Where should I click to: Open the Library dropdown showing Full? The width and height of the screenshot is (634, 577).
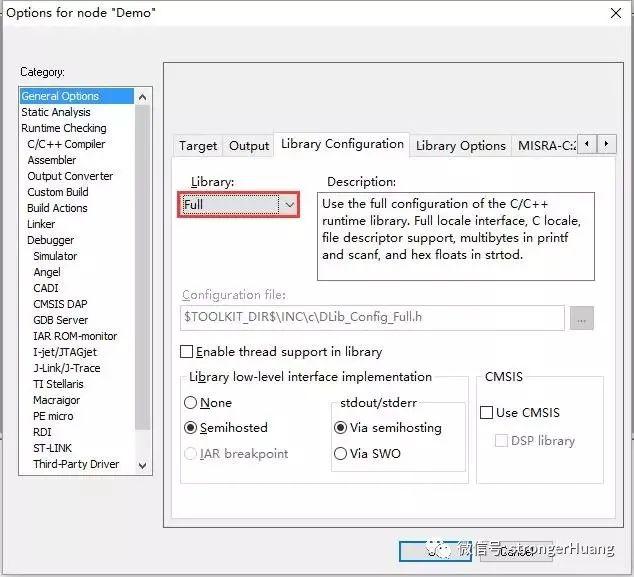tap(239, 205)
